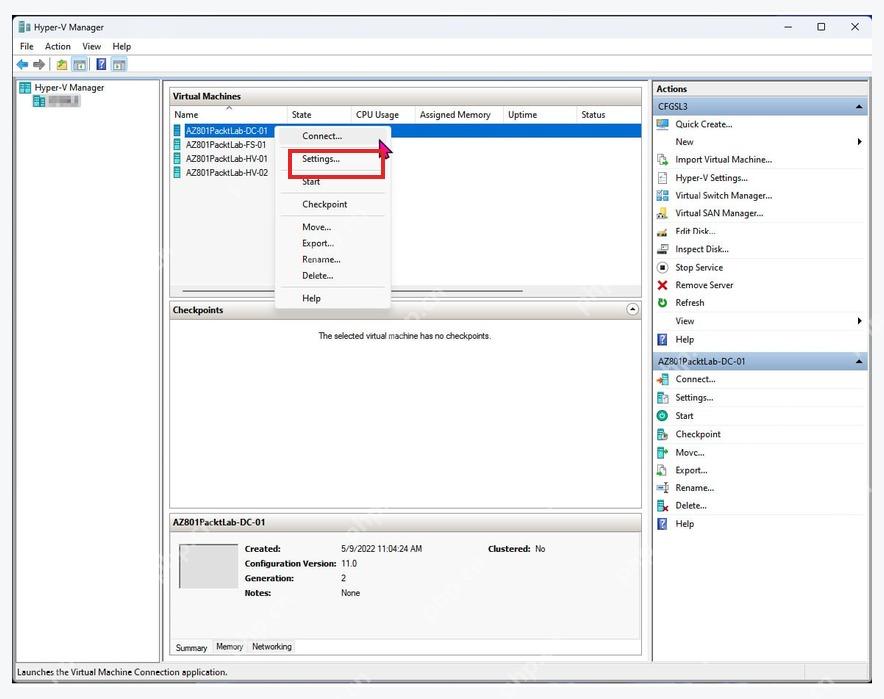Image resolution: width=884 pixels, height=699 pixels.
Task: Sort by the CPU Usage column header
Action: pyautogui.click(x=383, y=114)
